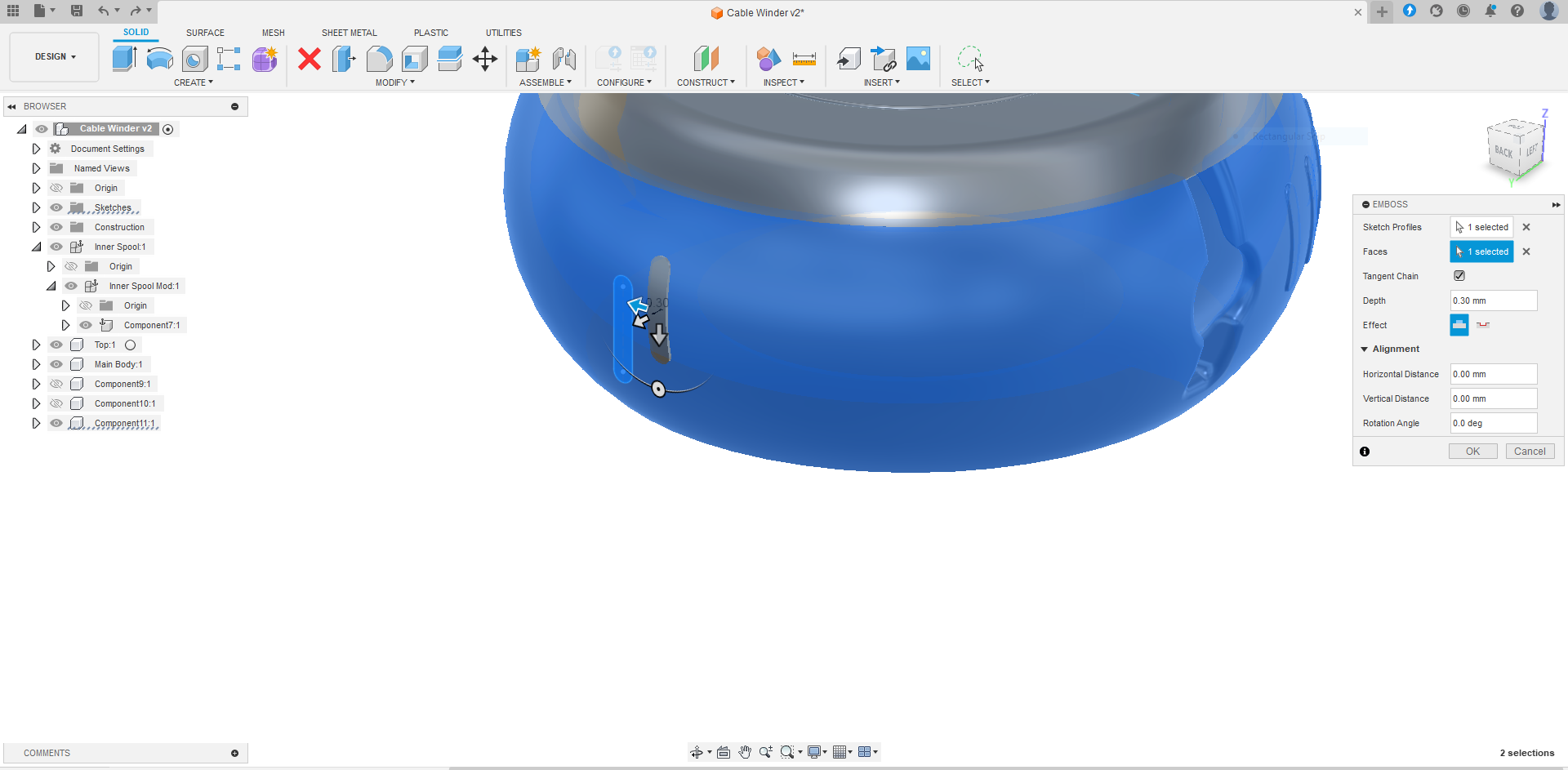Expand the Named Views node
This screenshot has width=1568, height=770.
36,168
